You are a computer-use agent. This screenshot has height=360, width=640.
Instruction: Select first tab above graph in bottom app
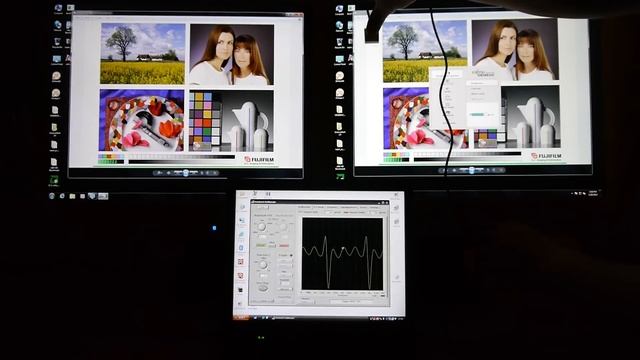coord(304,207)
